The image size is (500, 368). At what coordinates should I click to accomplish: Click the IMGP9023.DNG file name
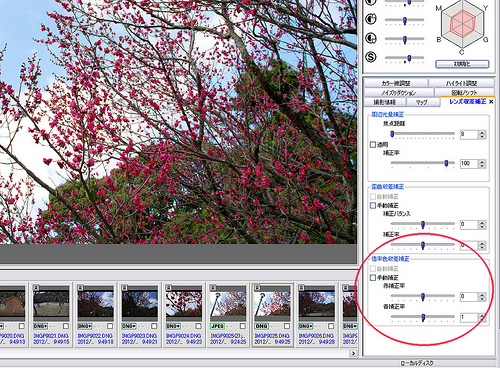(x=140, y=336)
